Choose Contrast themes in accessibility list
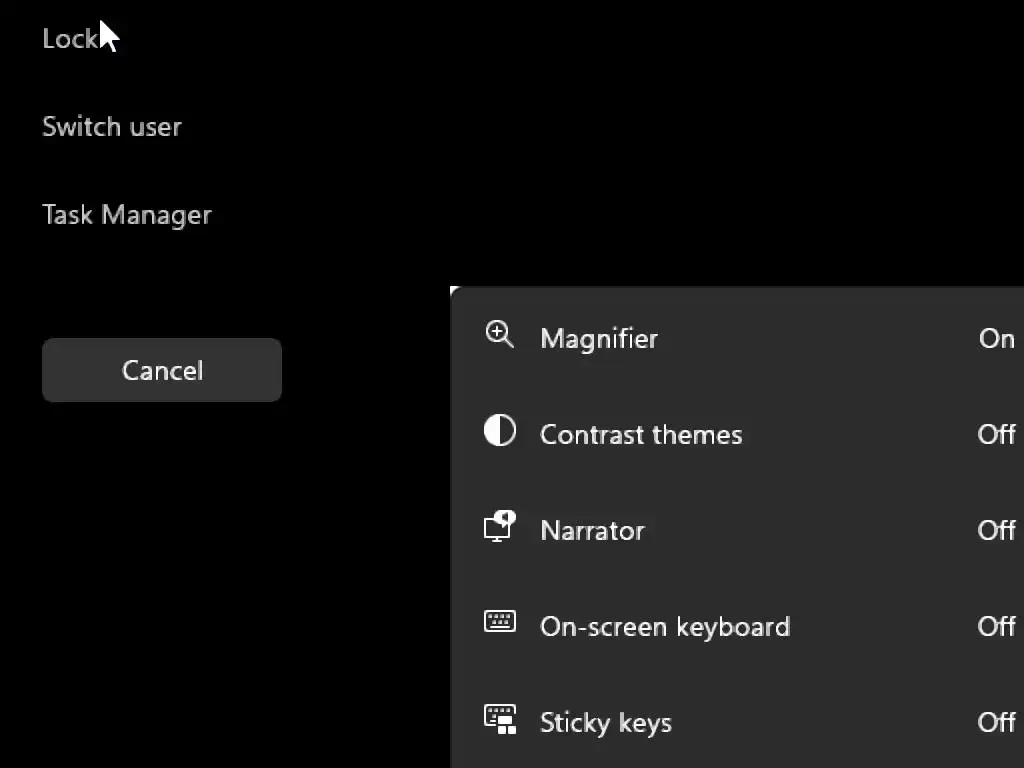 coord(641,434)
